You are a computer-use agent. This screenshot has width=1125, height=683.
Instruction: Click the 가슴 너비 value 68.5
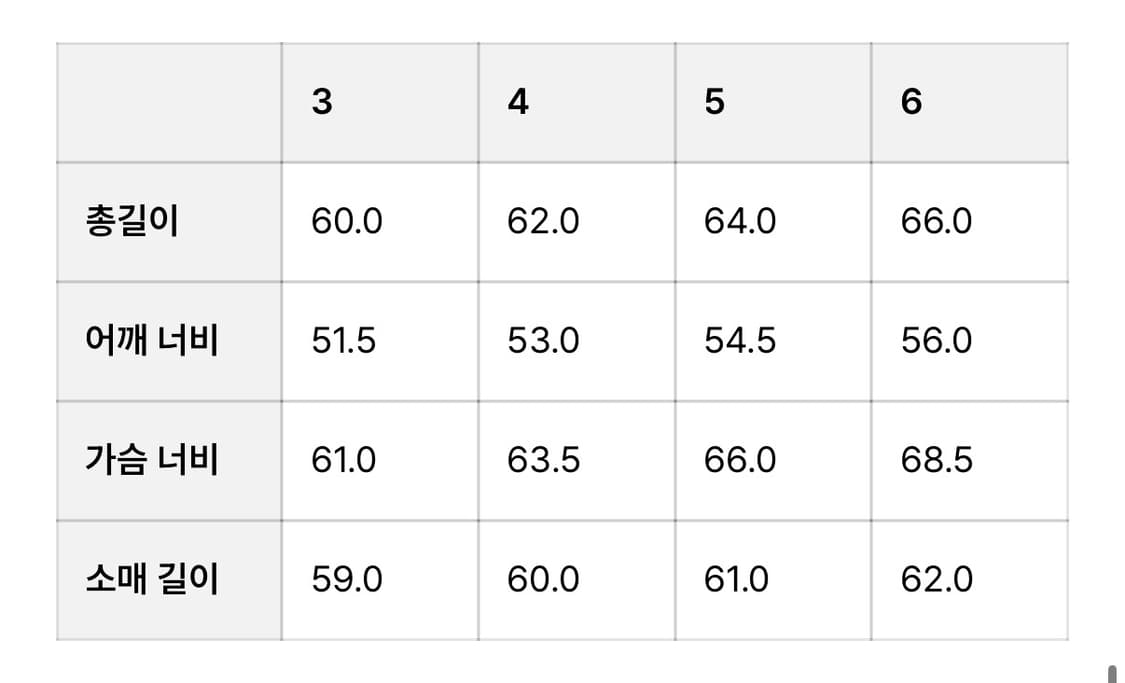tap(936, 460)
